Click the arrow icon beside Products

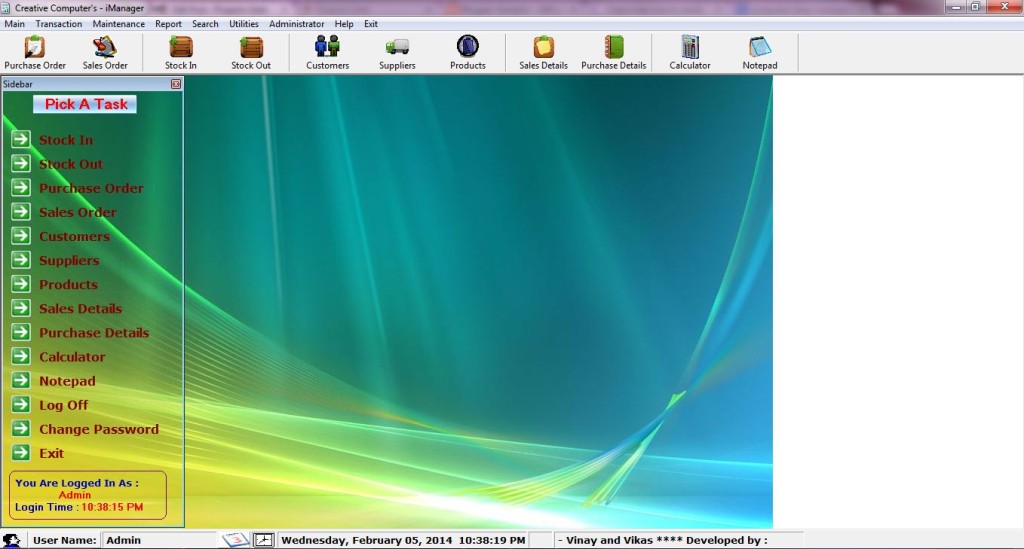coord(21,284)
